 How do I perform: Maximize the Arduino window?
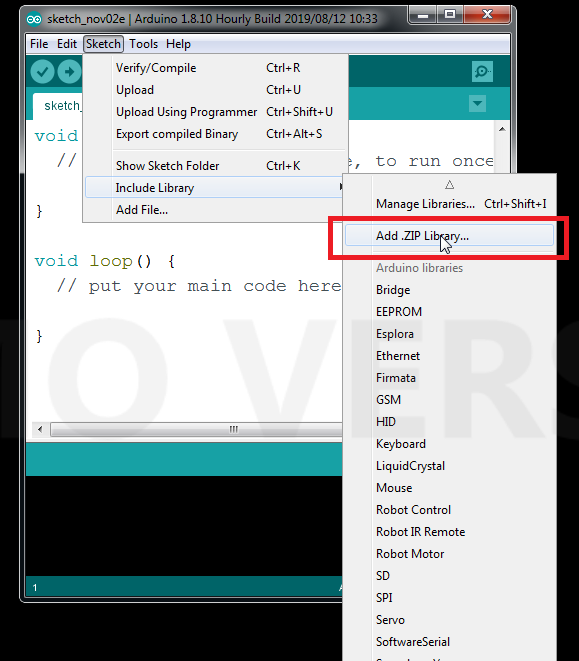coord(450,16)
